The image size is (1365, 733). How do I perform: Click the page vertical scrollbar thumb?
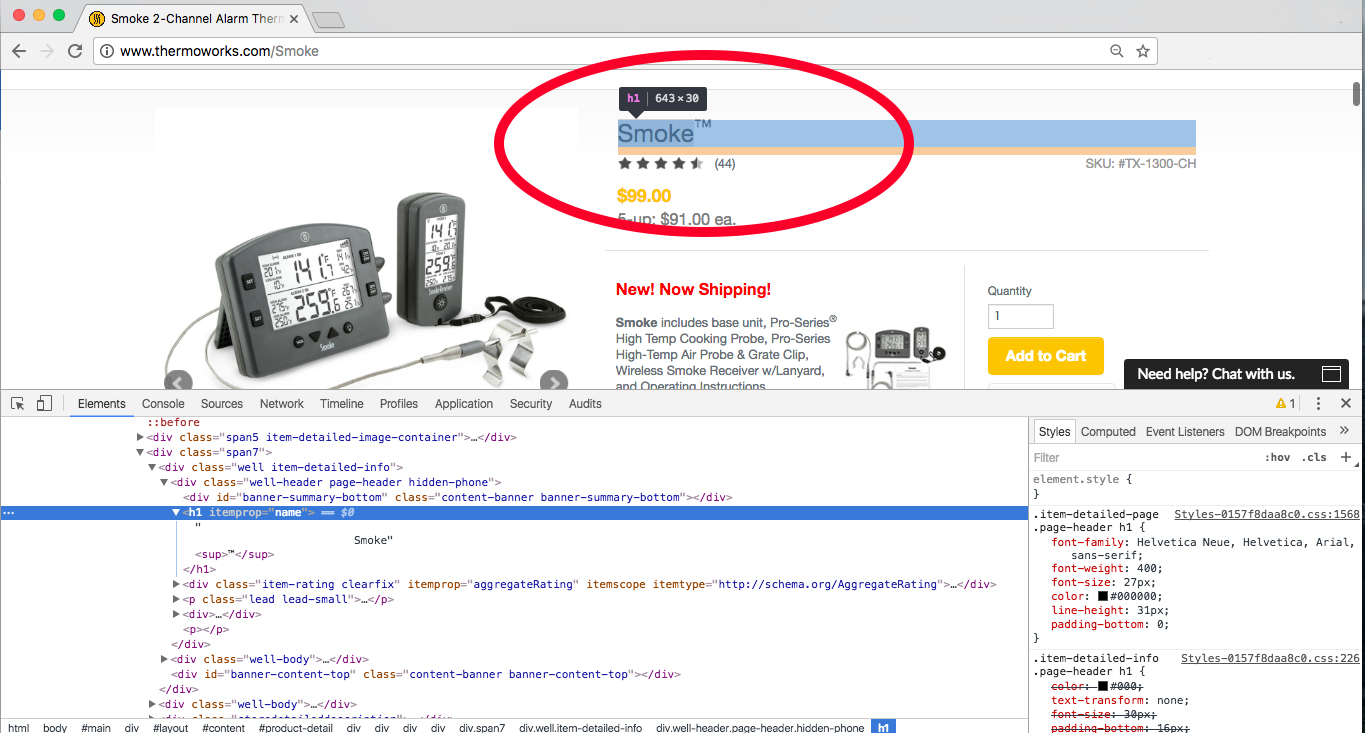[x=1356, y=93]
